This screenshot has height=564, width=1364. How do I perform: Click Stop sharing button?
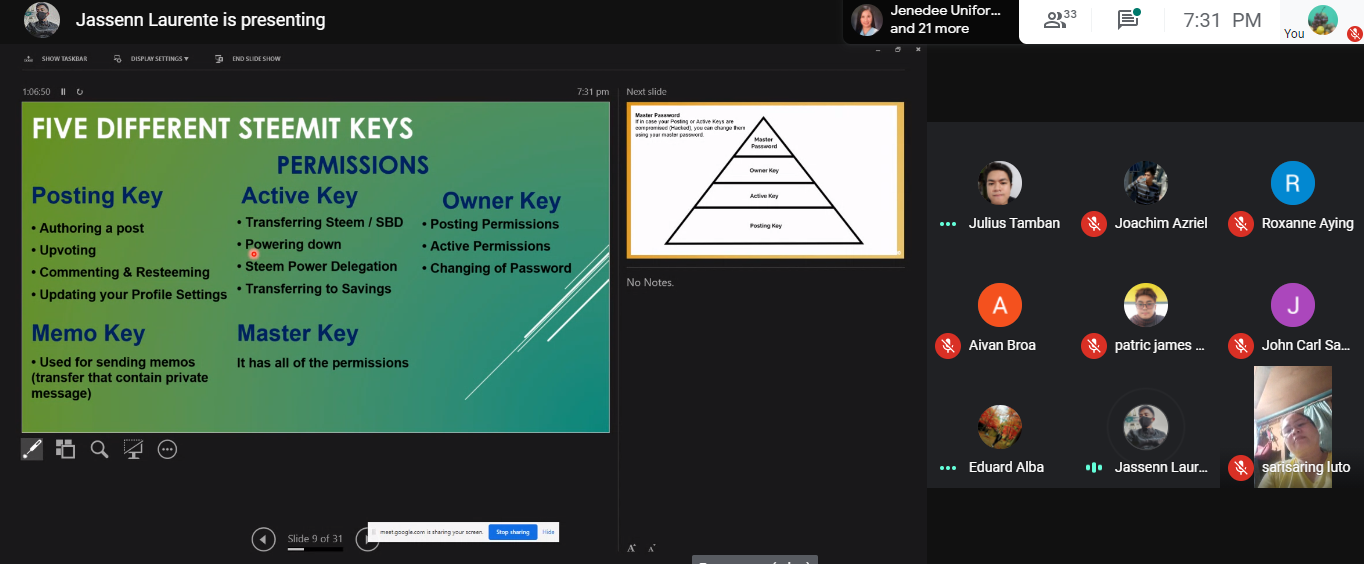(513, 532)
